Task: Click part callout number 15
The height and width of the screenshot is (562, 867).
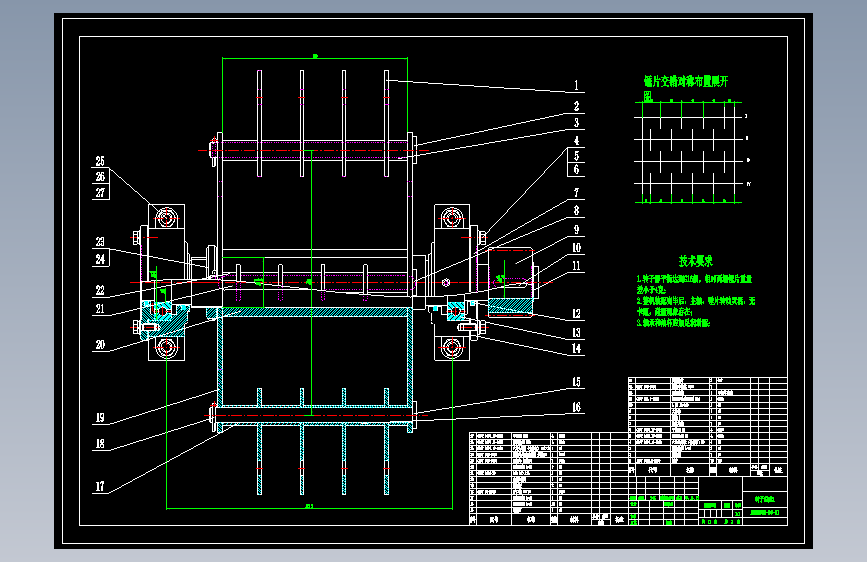Action: (576, 382)
